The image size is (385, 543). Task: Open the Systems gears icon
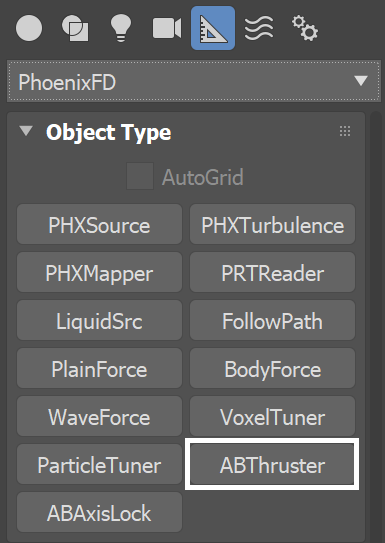point(305,28)
